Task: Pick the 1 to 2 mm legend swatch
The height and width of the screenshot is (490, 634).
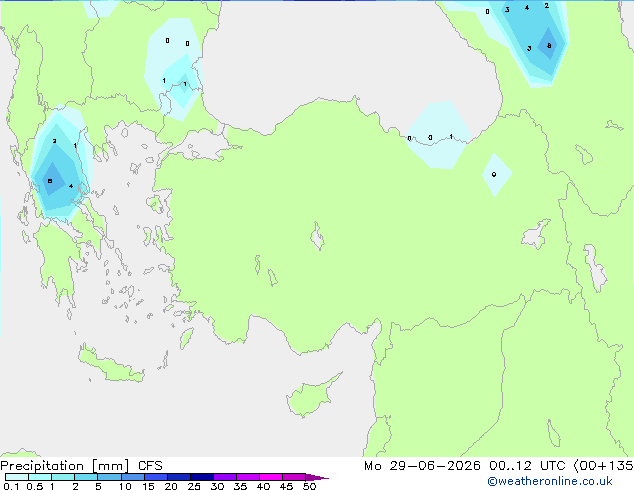Action: pyautogui.click(x=63, y=477)
